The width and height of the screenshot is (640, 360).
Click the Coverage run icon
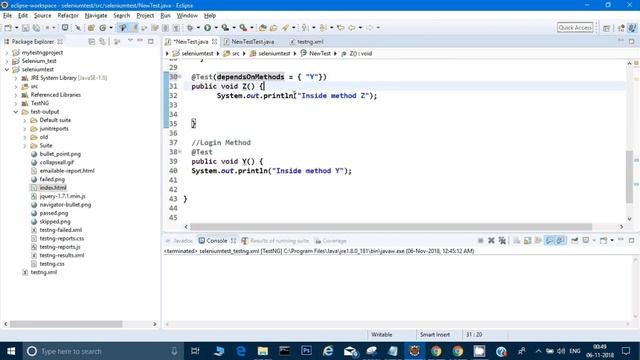tap(225, 28)
